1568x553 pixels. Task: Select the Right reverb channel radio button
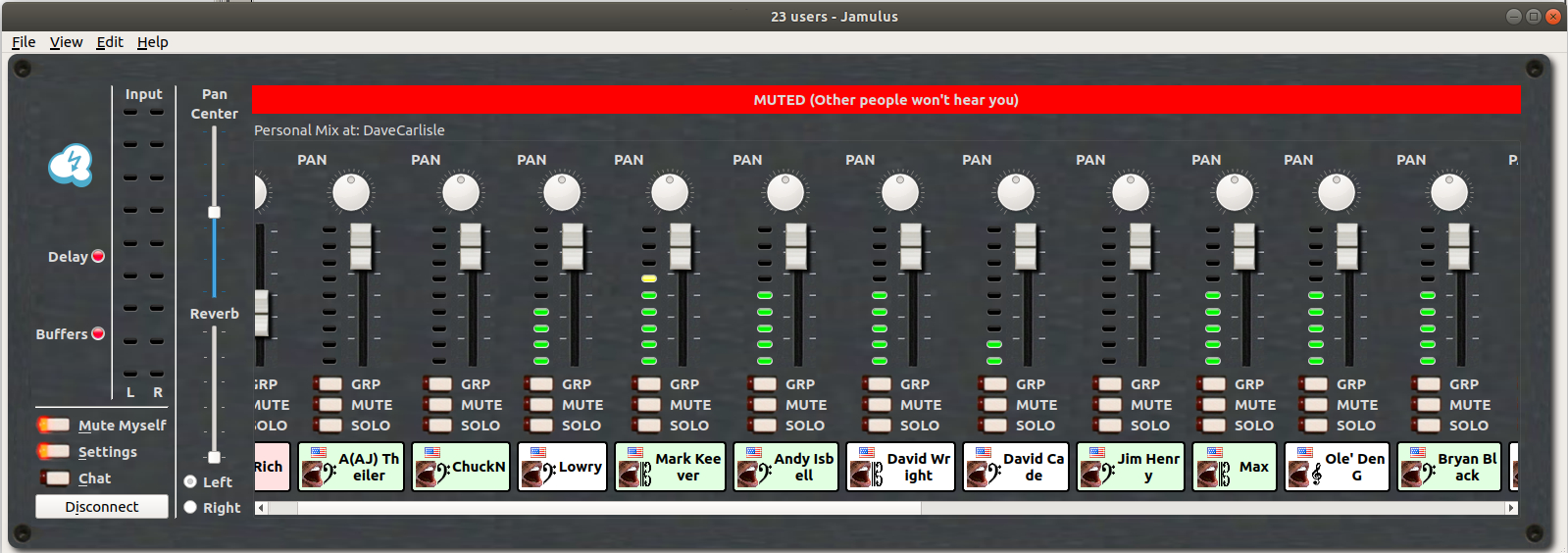(191, 507)
